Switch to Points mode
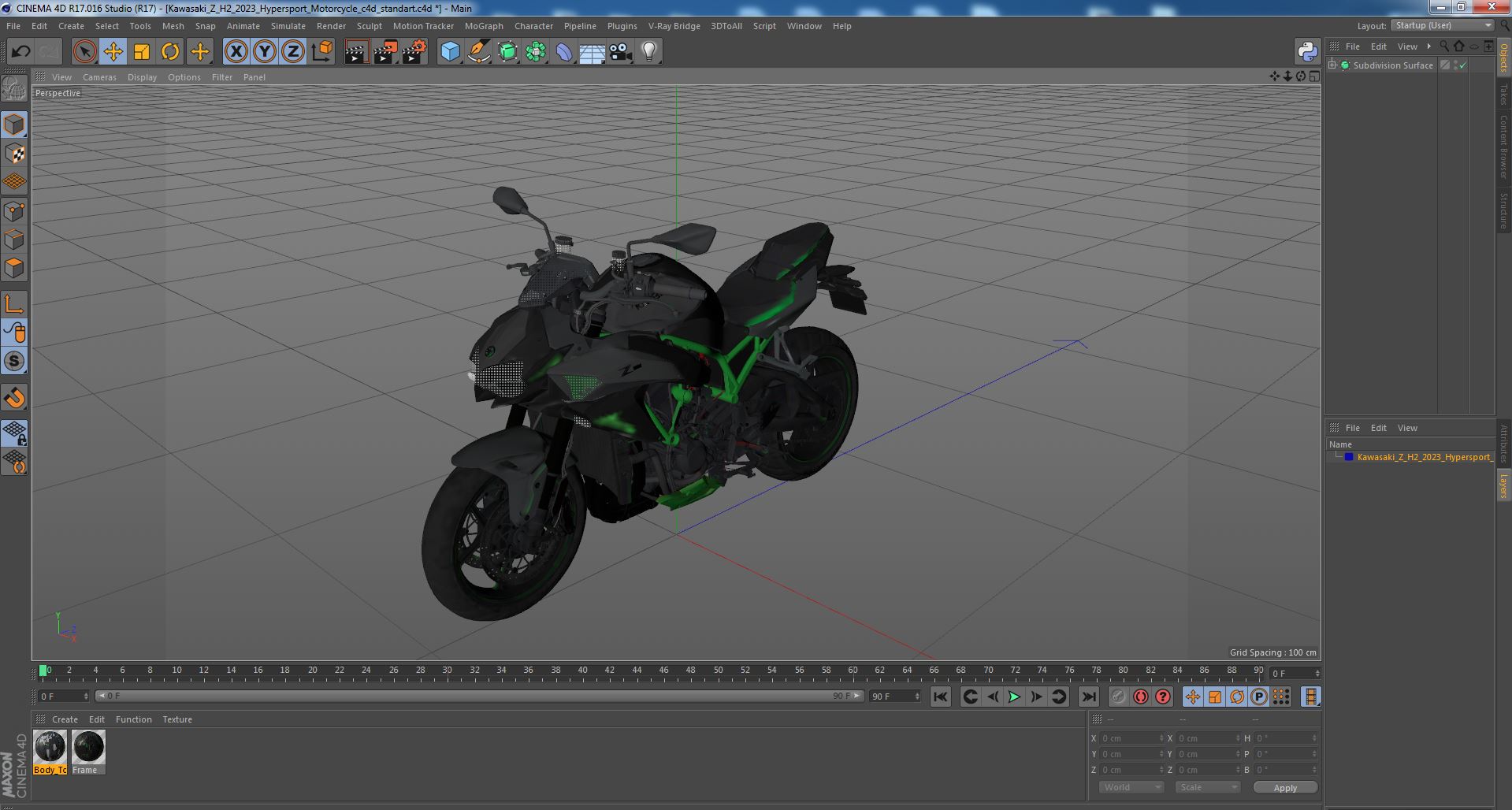 tap(14, 211)
